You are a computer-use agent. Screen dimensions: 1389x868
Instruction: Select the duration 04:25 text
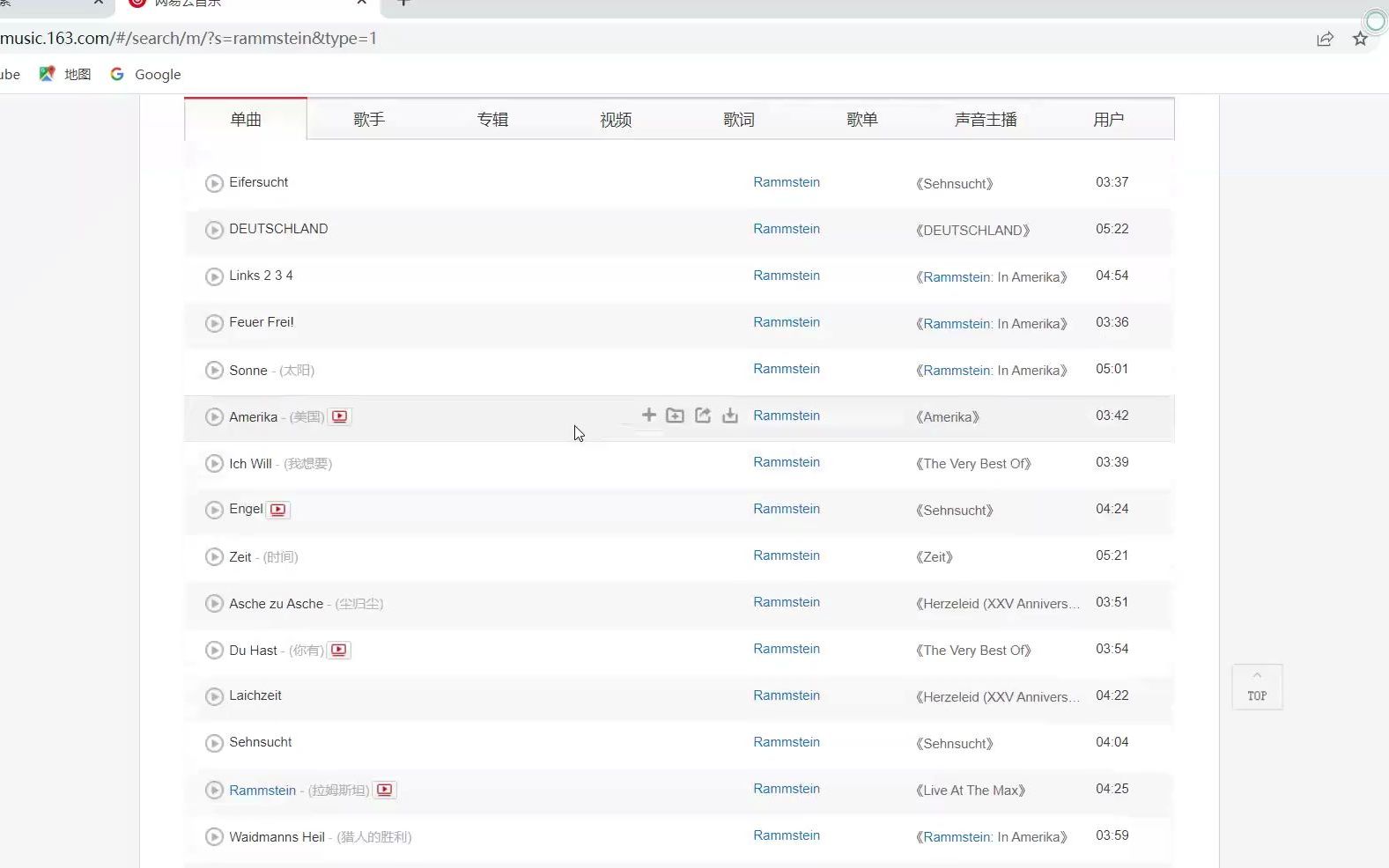pyautogui.click(x=1112, y=789)
